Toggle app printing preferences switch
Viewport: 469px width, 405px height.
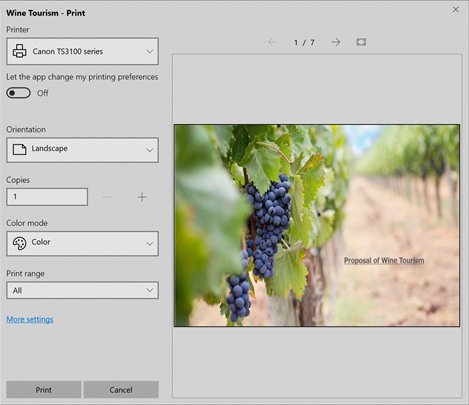click(18, 93)
